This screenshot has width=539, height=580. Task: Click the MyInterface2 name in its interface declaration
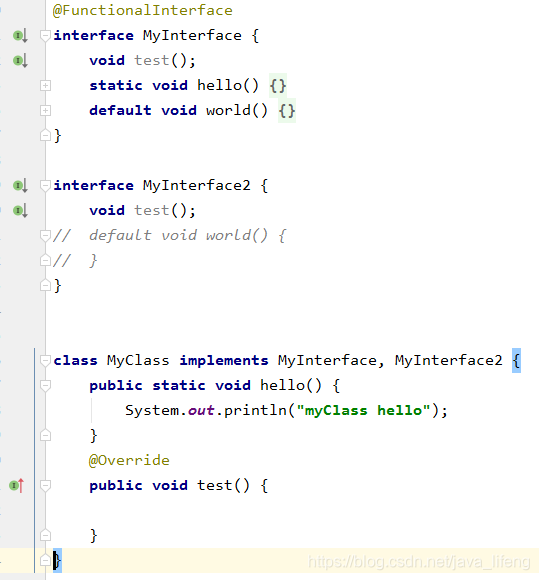click(x=197, y=186)
